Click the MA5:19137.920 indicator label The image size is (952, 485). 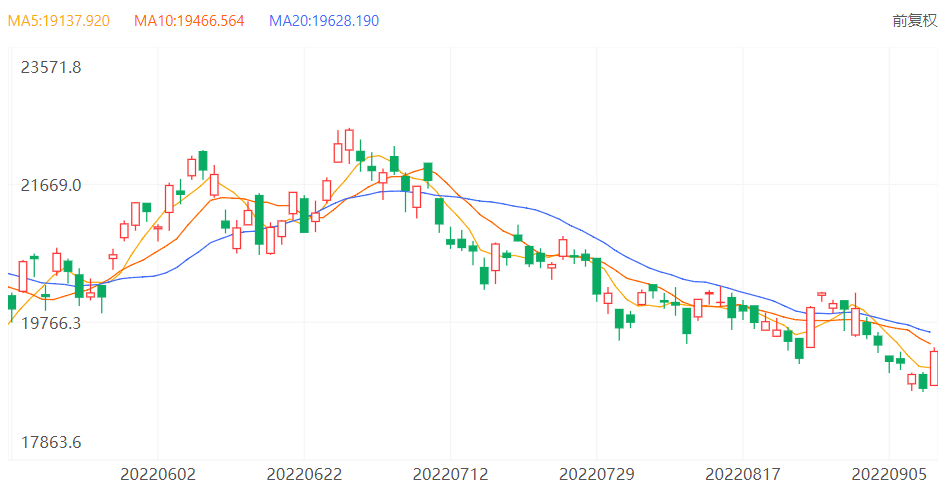pyautogui.click(x=59, y=21)
